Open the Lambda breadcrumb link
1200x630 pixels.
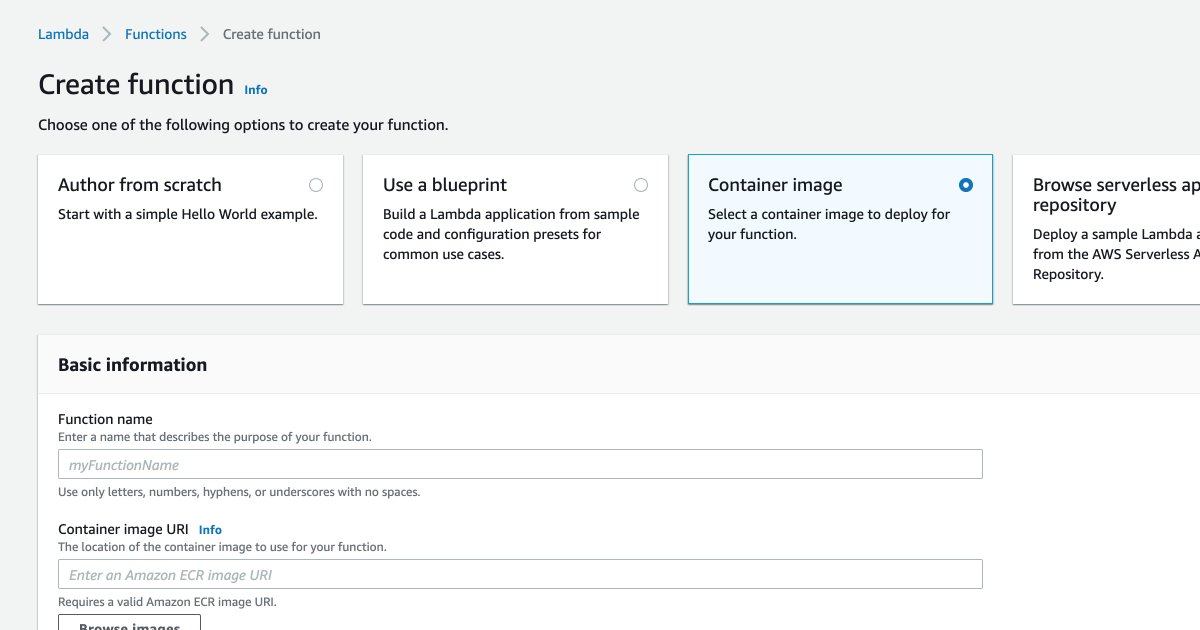[x=63, y=34]
